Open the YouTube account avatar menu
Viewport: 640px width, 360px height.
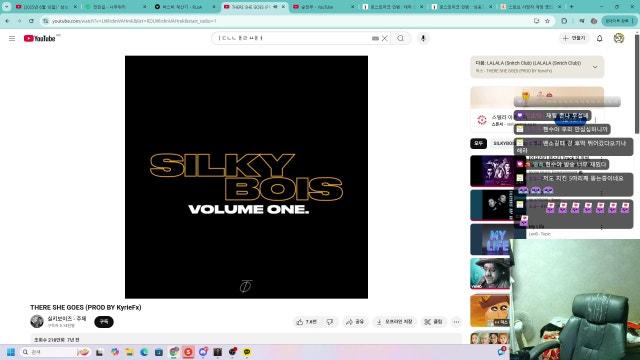pos(619,38)
